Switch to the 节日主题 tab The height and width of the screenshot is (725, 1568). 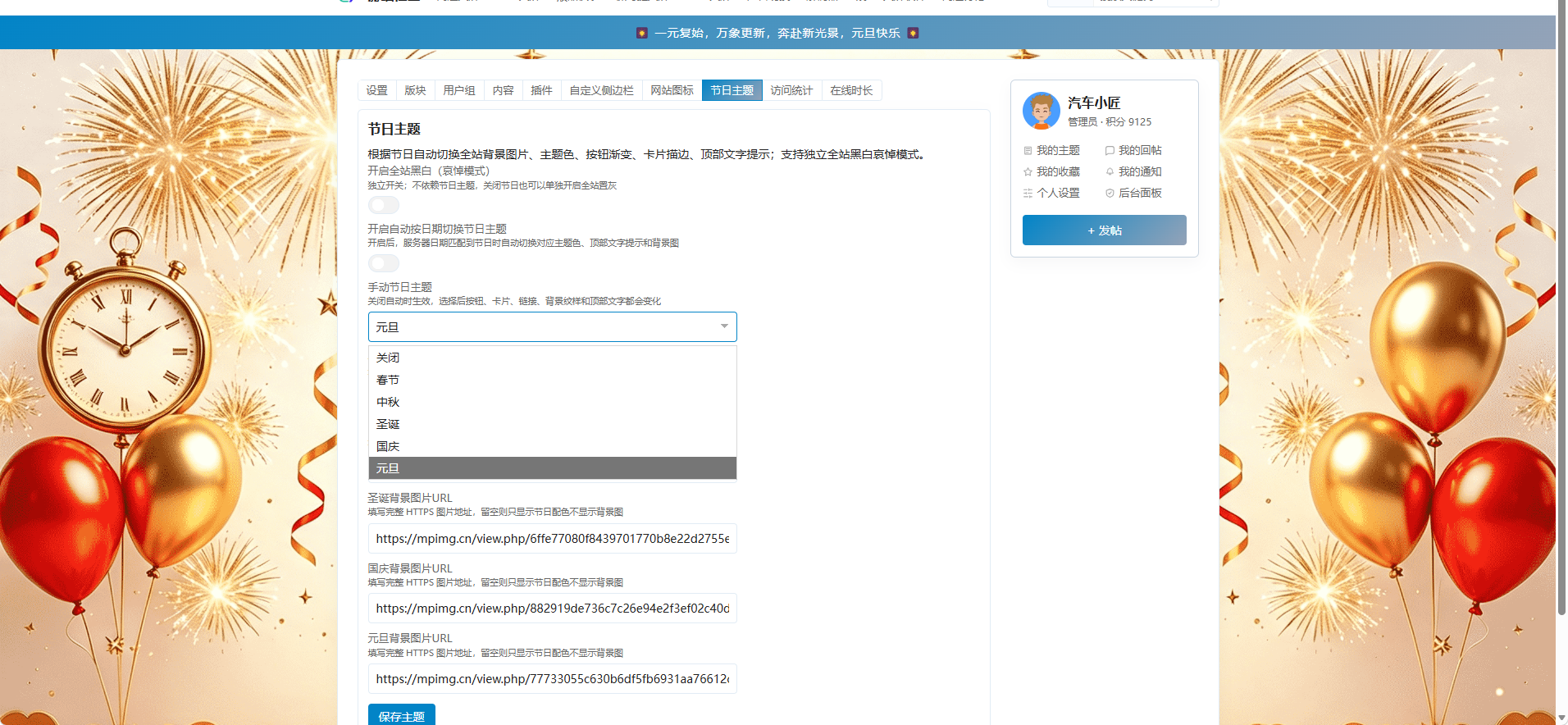pos(732,90)
